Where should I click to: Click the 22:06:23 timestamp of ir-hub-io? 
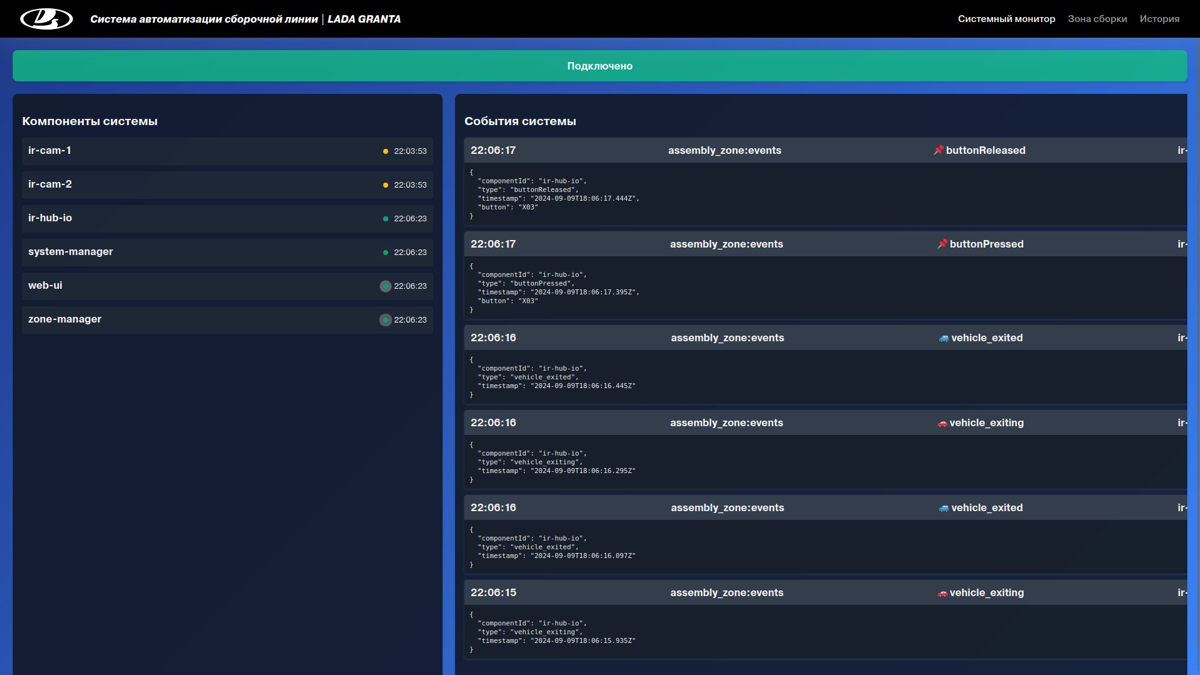(x=410, y=219)
